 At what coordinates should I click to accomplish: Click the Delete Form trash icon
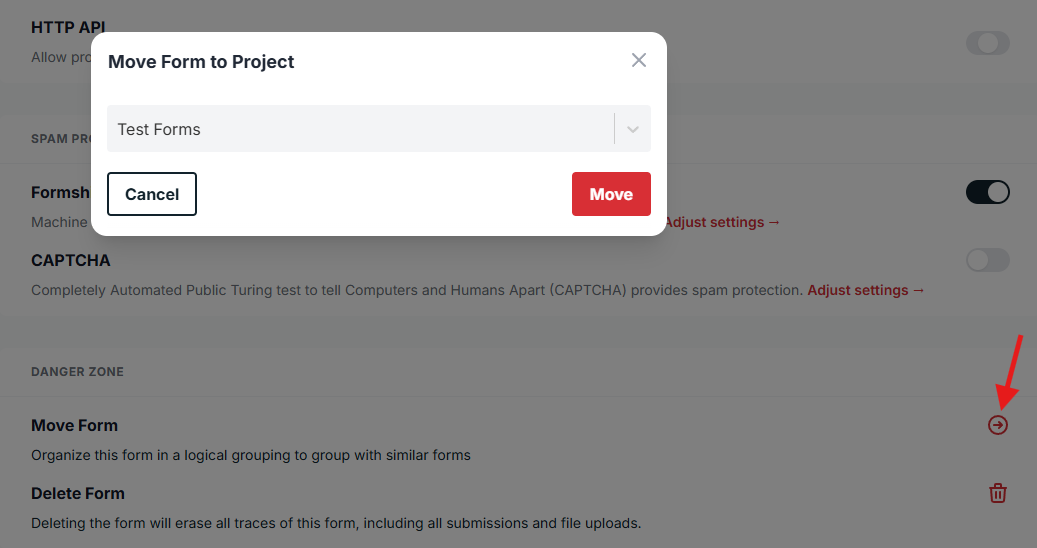998,493
